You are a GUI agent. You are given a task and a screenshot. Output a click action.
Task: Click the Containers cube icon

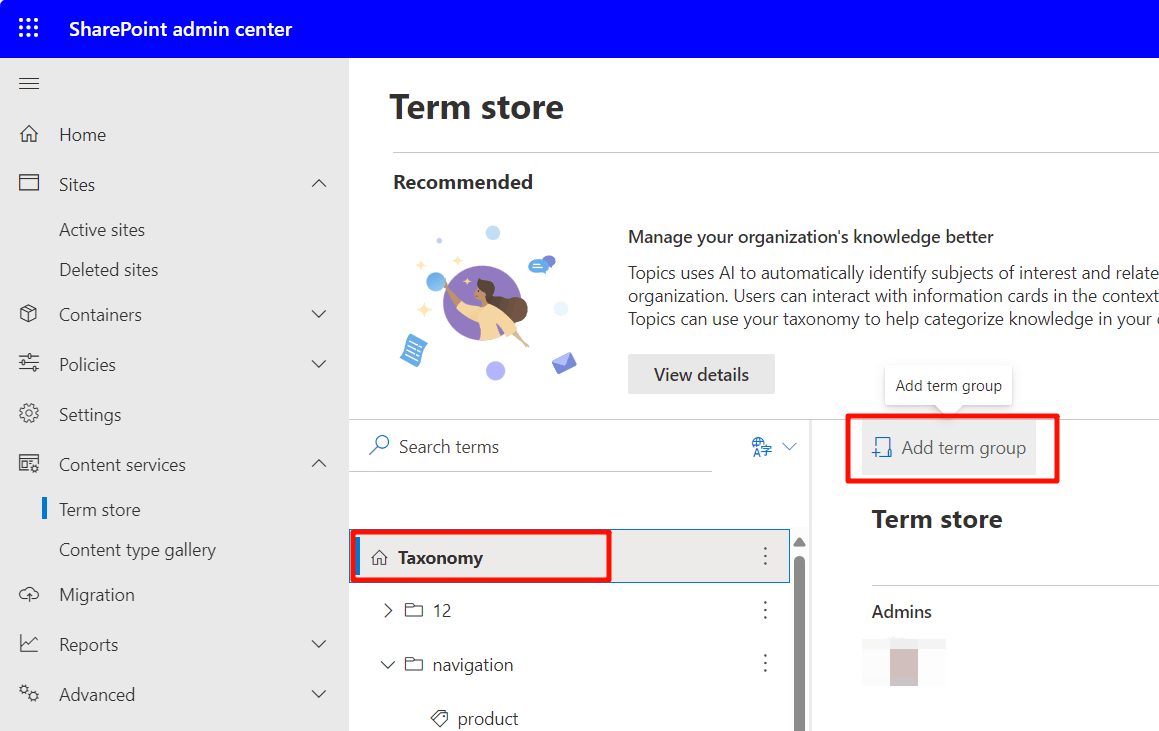pos(29,314)
